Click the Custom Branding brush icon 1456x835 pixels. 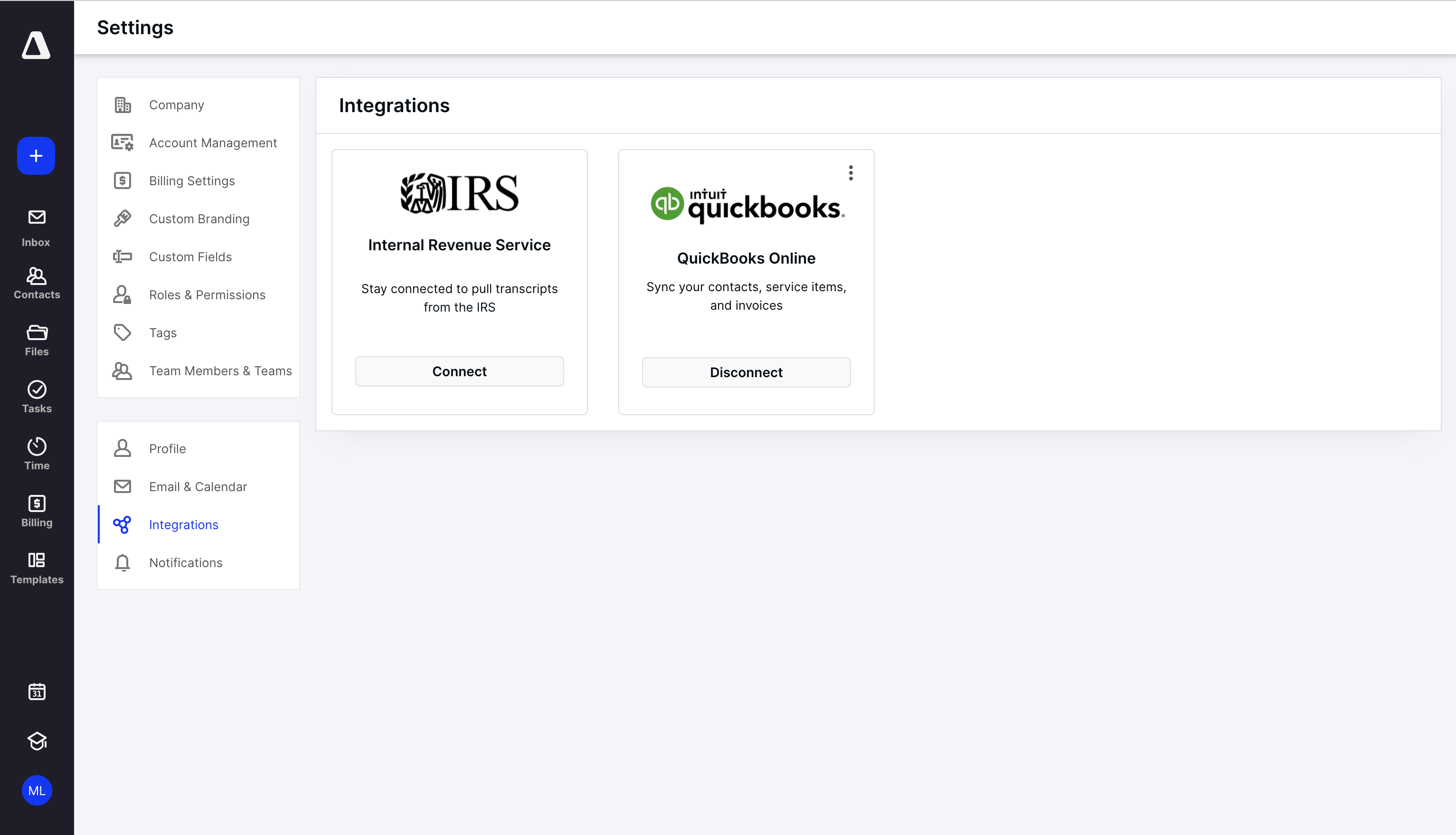(x=123, y=218)
